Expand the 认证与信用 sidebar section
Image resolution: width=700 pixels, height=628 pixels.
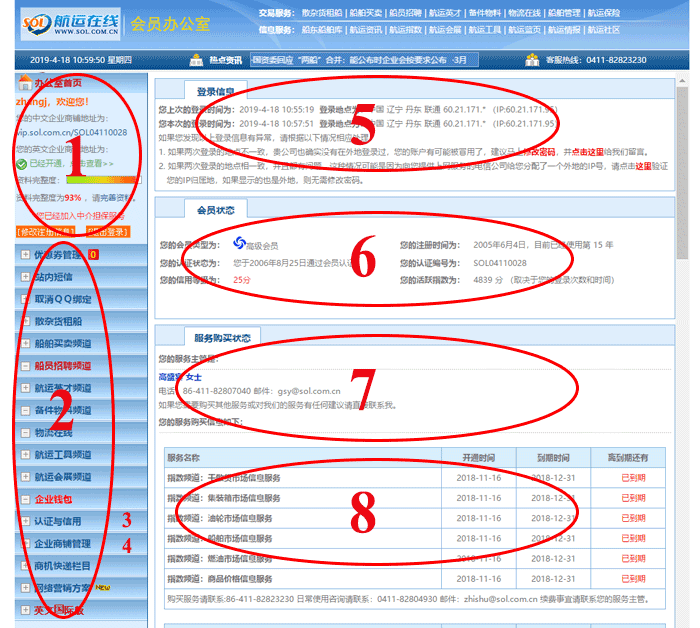click(x=25, y=521)
